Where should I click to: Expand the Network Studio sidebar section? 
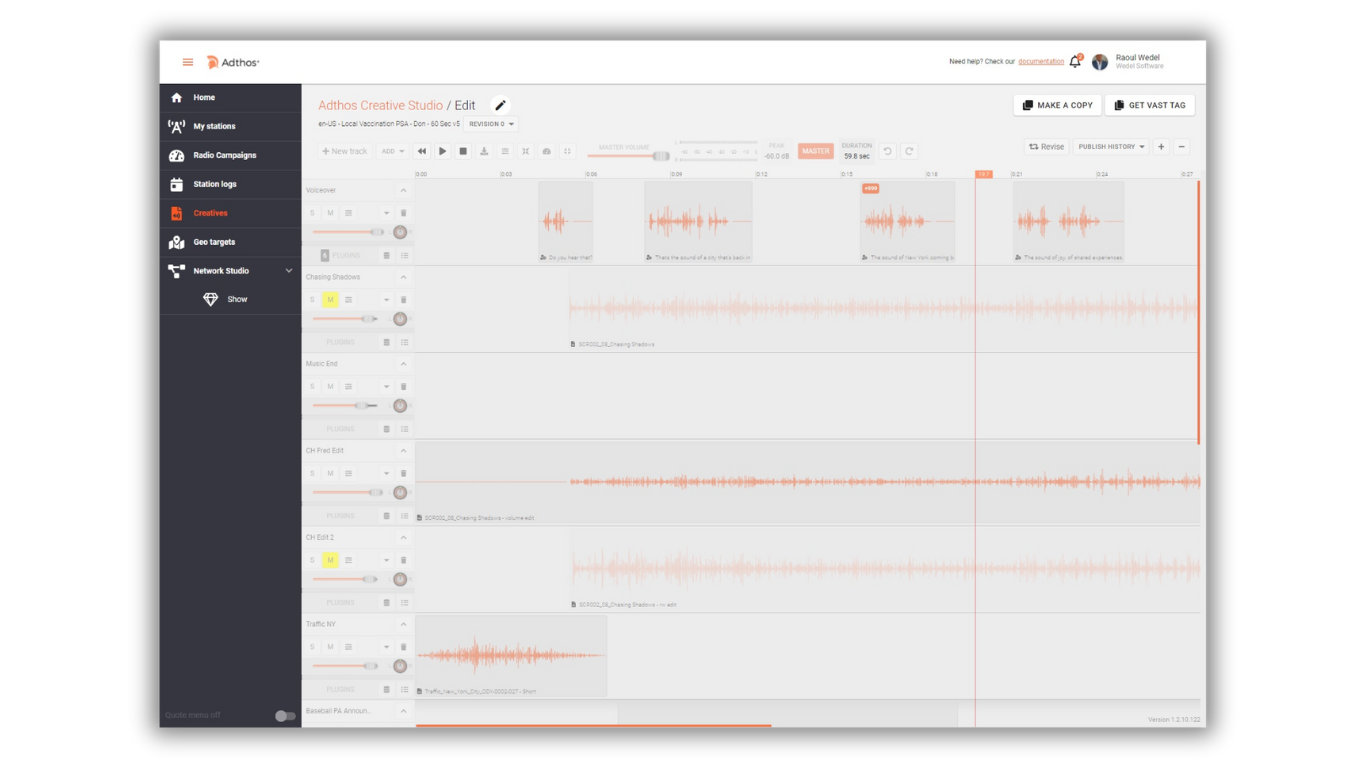[289, 271]
